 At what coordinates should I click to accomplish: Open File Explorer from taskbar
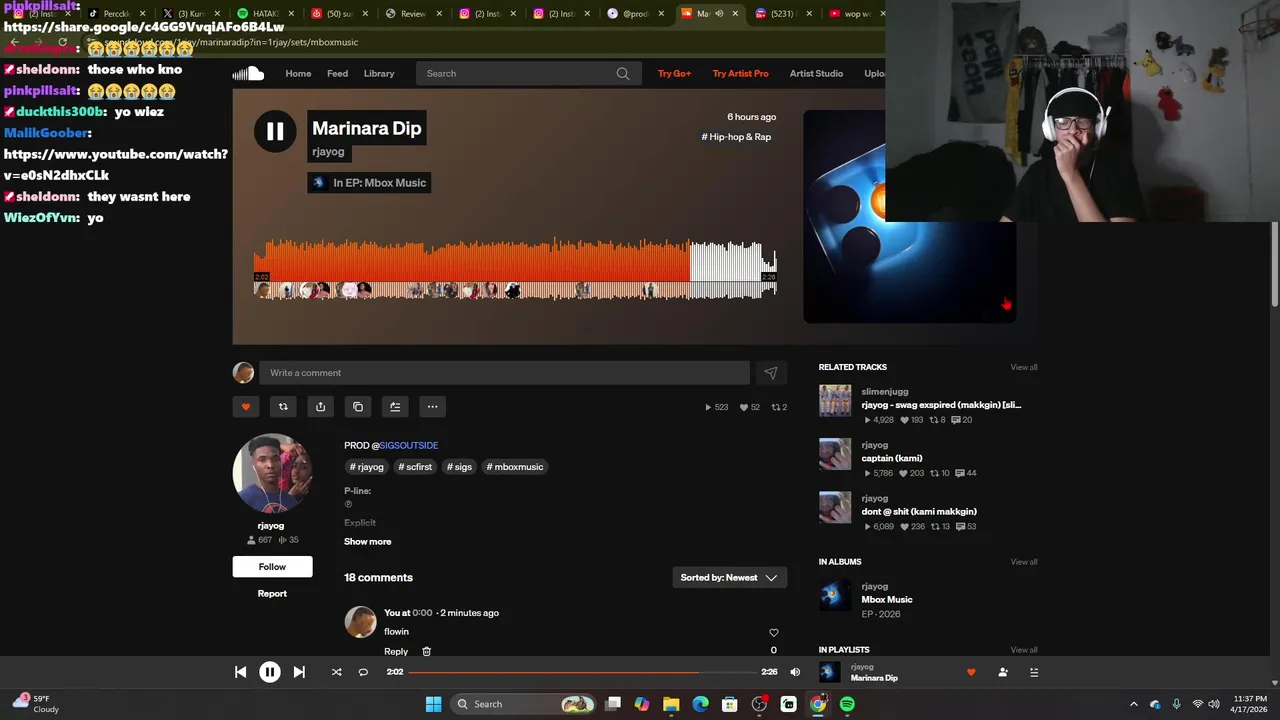click(x=671, y=704)
